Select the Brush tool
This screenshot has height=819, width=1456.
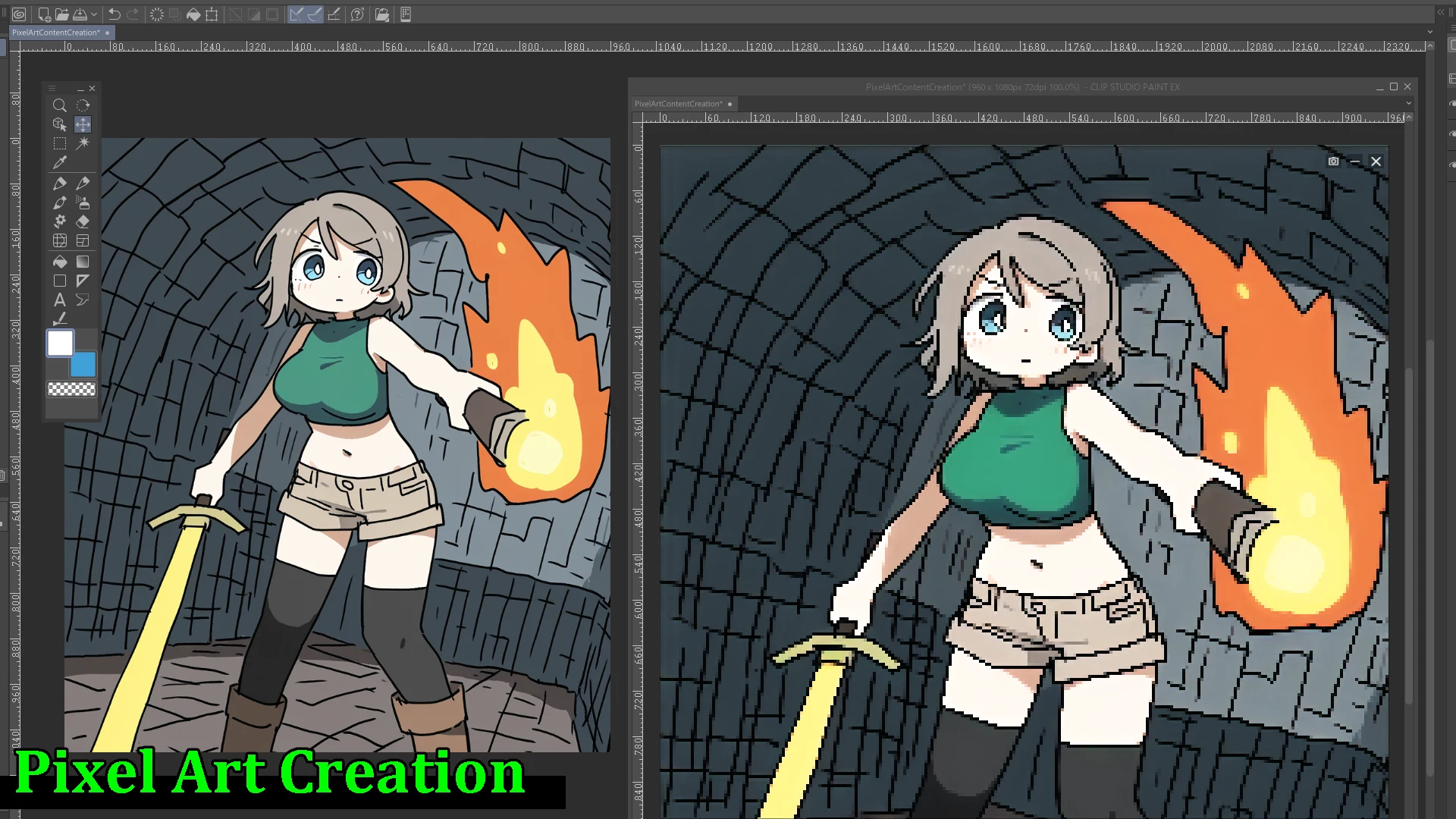coord(59,202)
